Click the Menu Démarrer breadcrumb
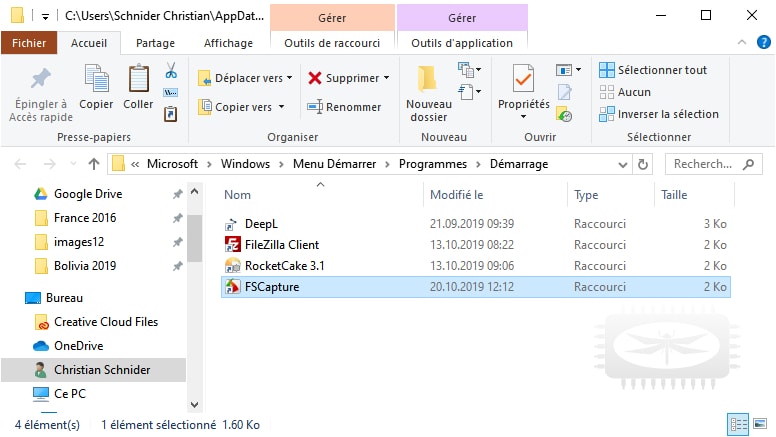The height and width of the screenshot is (437, 776). click(335, 164)
